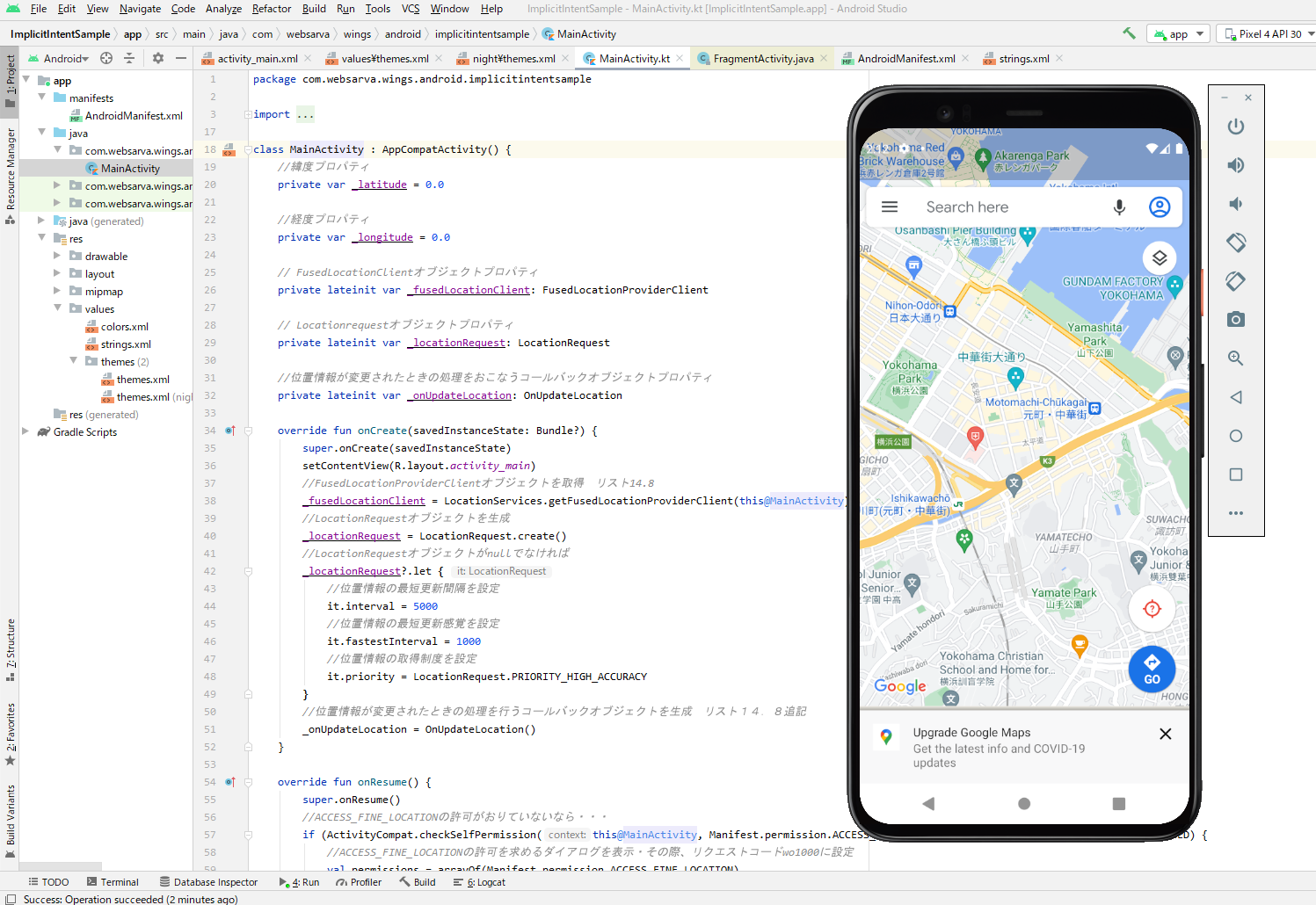Tap the voice search microphone icon

[x=1118, y=207]
